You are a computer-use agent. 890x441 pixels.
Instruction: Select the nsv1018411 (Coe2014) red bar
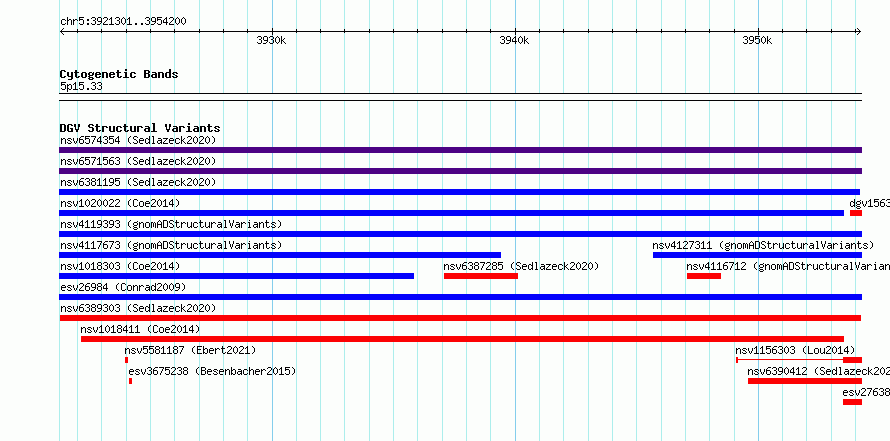463,339
